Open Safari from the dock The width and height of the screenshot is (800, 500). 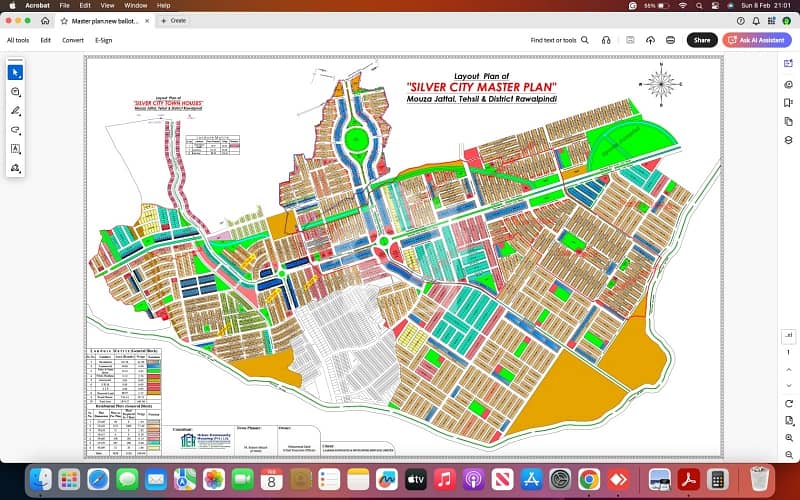(98, 480)
